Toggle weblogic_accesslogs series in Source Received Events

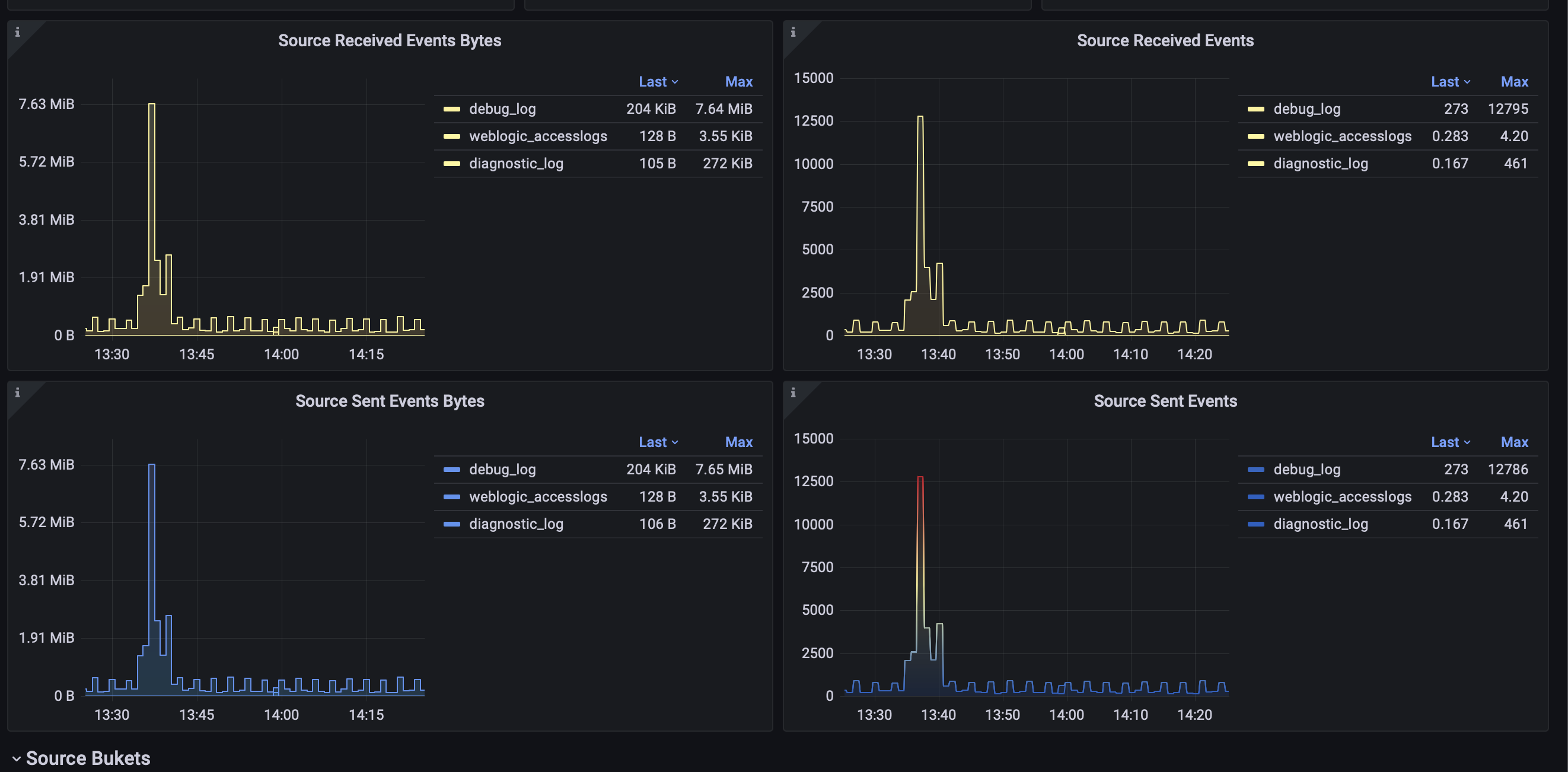pos(1341,136)
